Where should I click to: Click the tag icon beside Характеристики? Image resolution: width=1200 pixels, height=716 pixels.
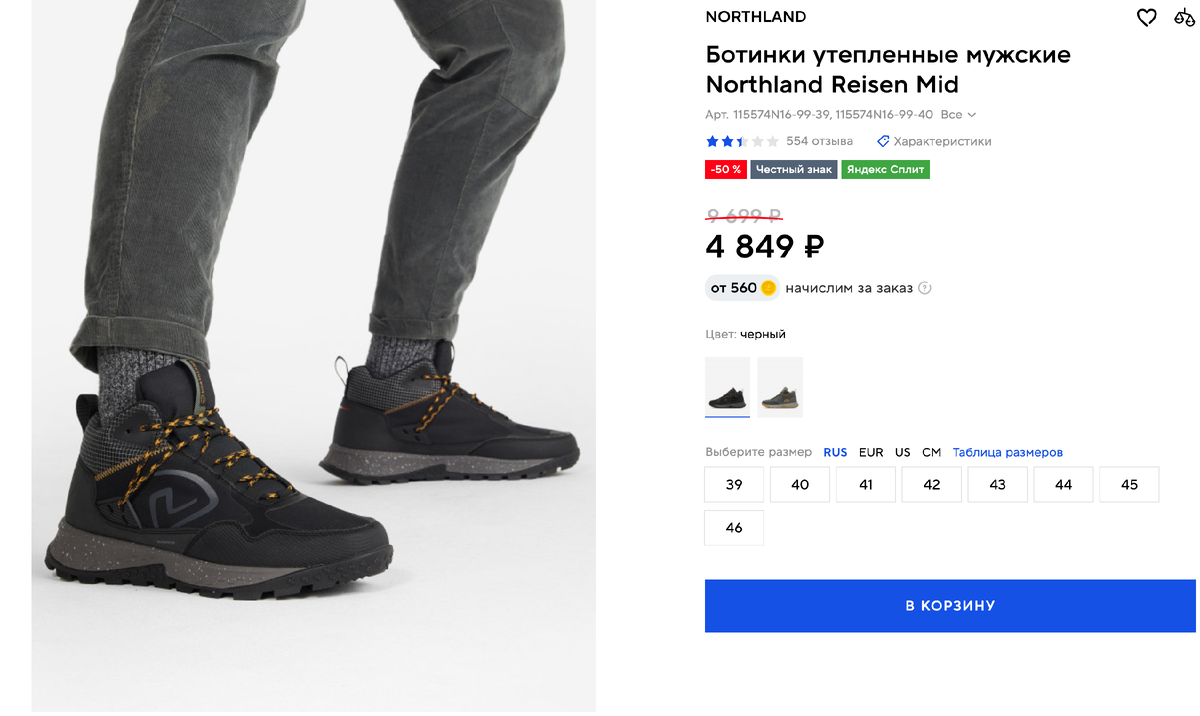(x=882, y=141)
